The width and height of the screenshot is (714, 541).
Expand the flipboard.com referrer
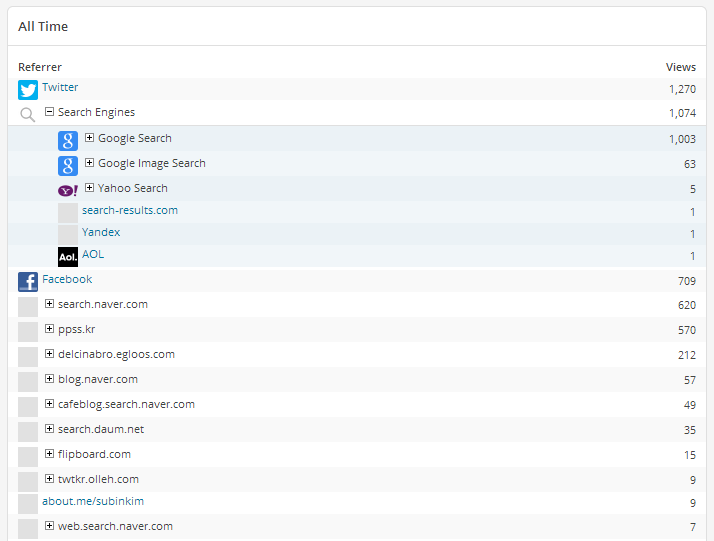coord(49,454)
